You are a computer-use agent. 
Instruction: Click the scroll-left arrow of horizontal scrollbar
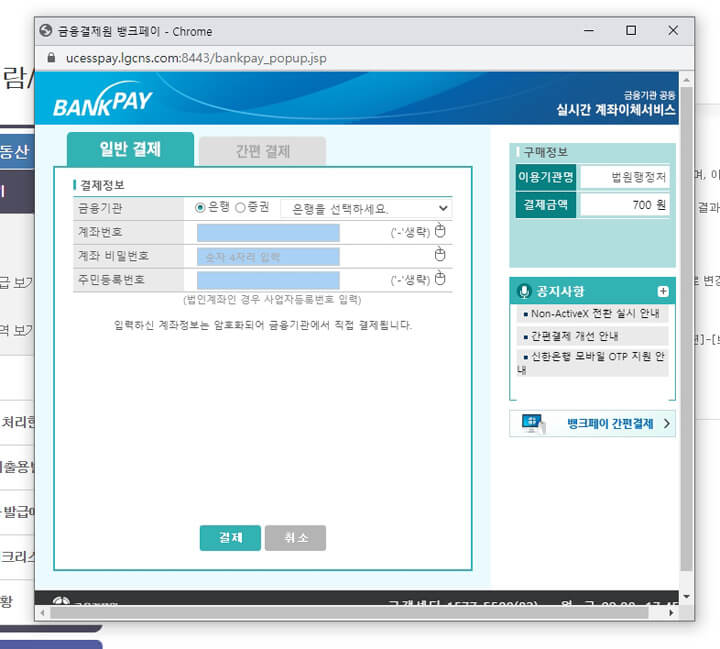point(42,613)
